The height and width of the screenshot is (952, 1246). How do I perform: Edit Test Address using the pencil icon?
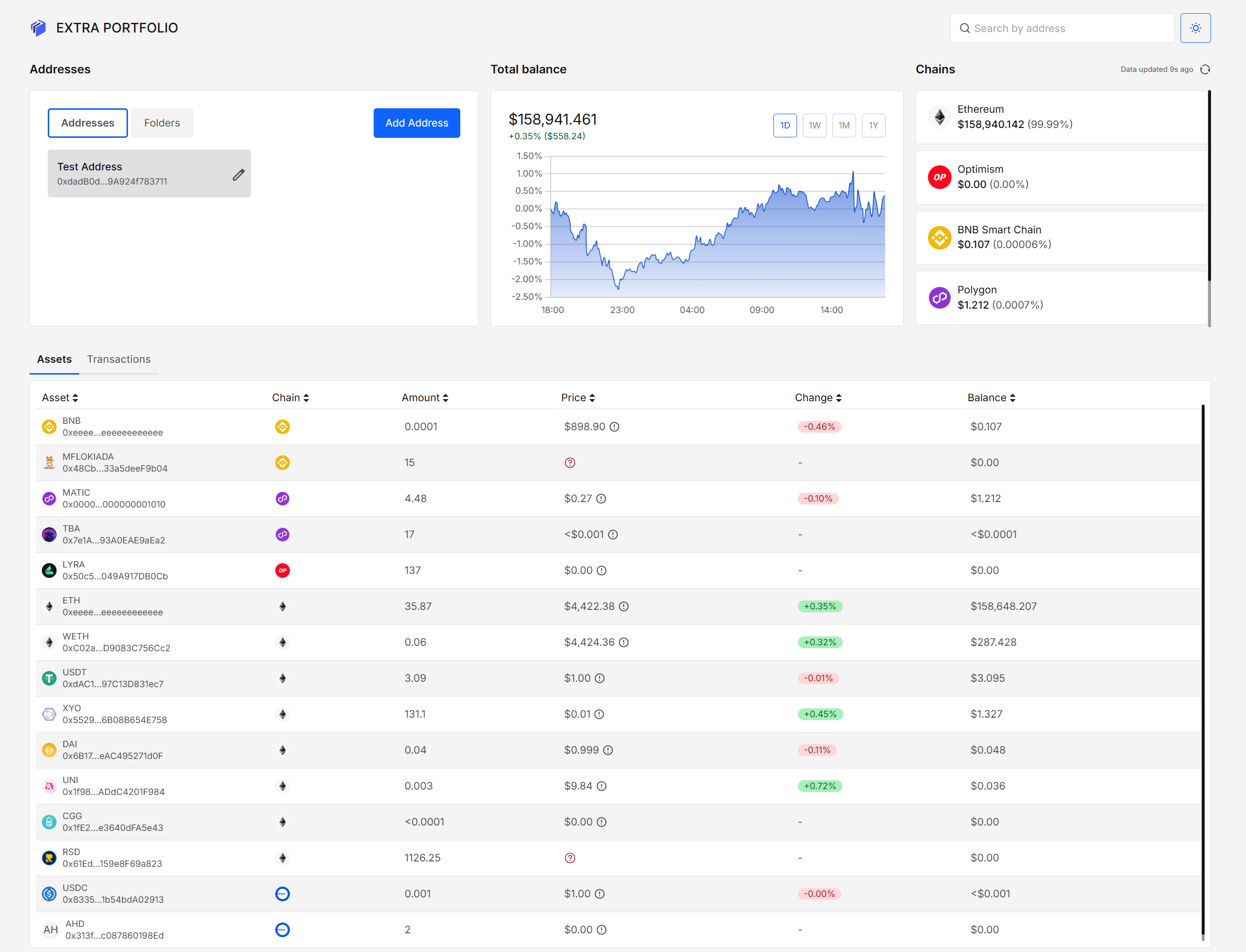click(239, 175)
